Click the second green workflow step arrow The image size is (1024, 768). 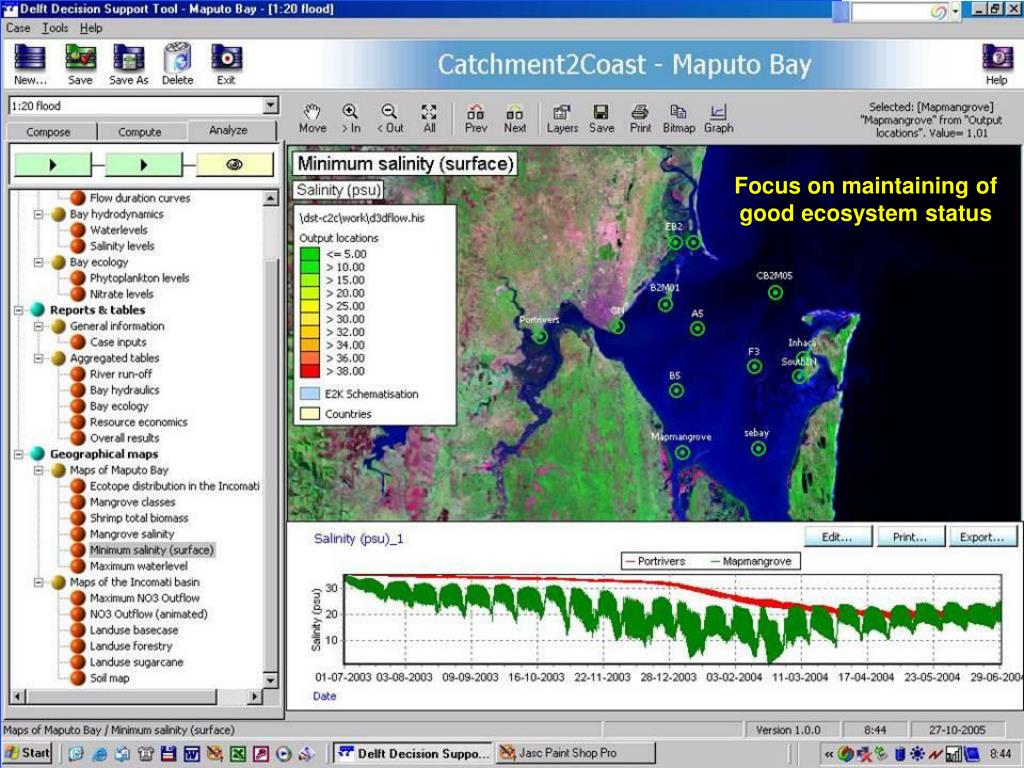[144, 165]
